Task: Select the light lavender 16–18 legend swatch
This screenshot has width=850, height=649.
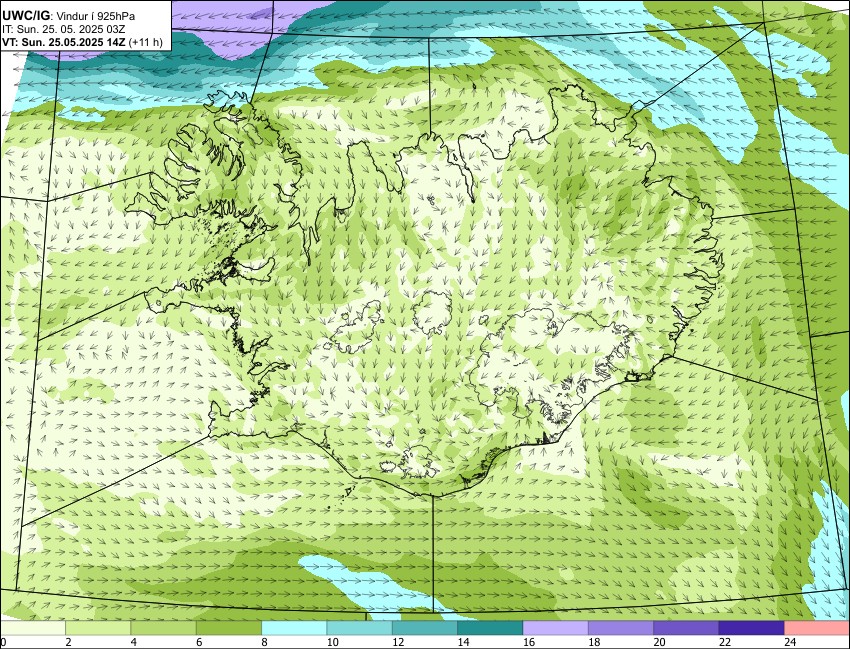Action: coord(556,628)
